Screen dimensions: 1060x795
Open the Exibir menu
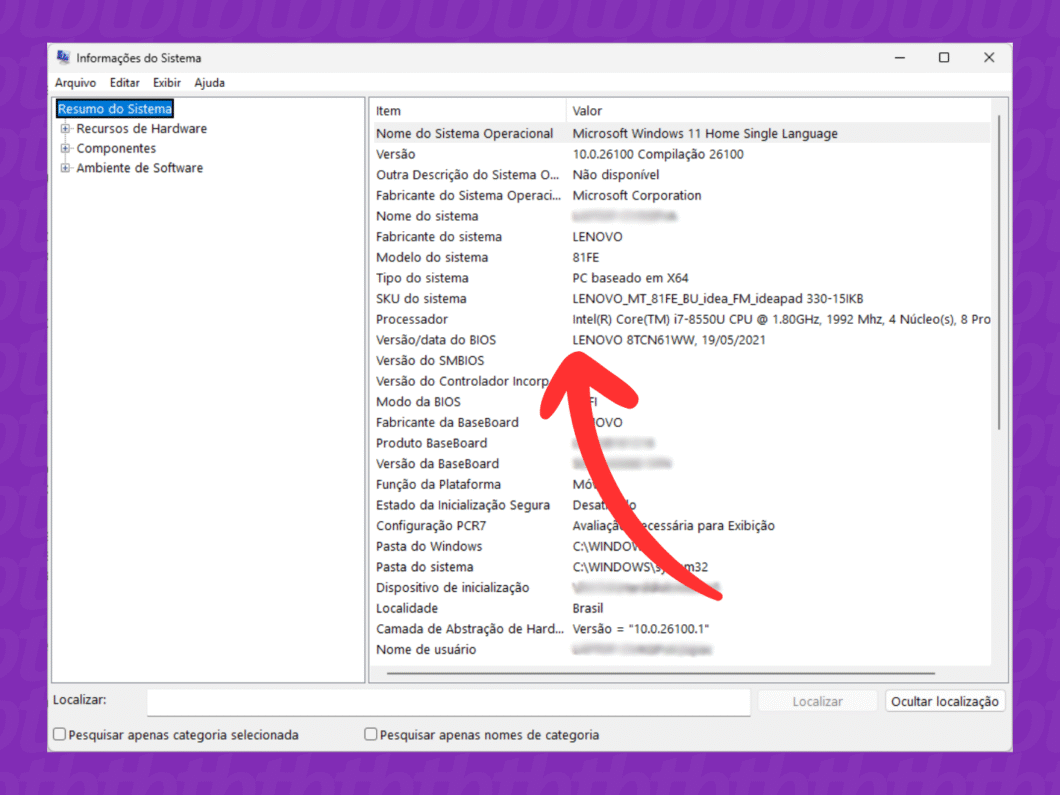(166, 83)
